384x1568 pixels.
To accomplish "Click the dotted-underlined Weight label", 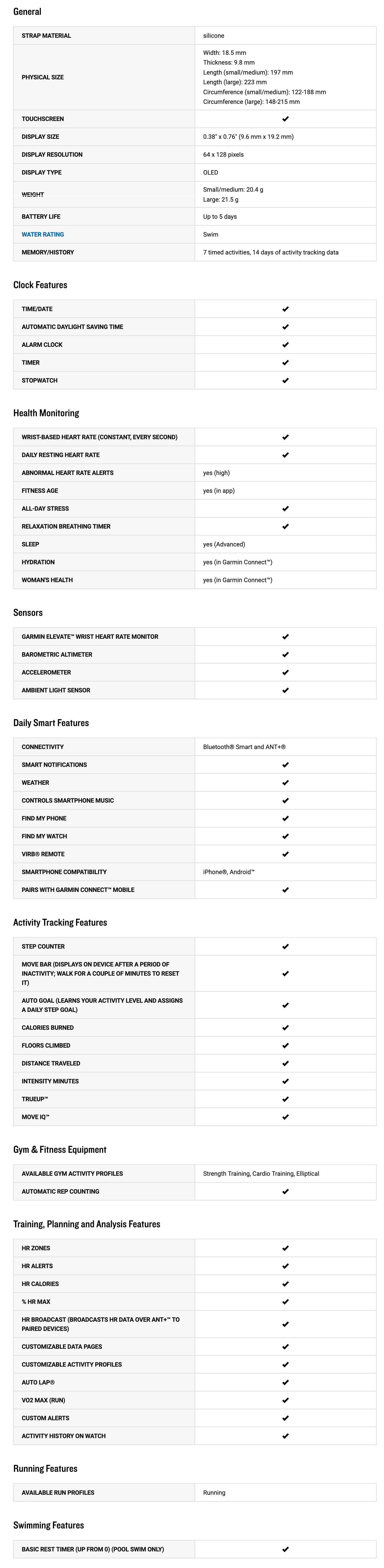I will pyautogui.click(x=33, y=195).
